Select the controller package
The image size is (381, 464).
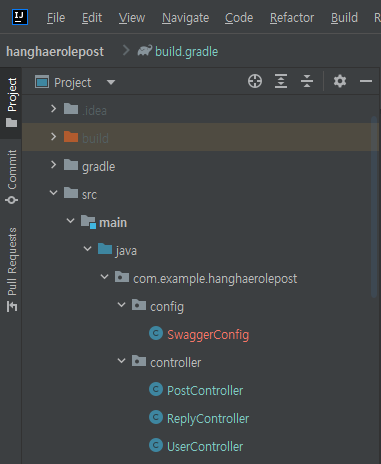[175, 363]
